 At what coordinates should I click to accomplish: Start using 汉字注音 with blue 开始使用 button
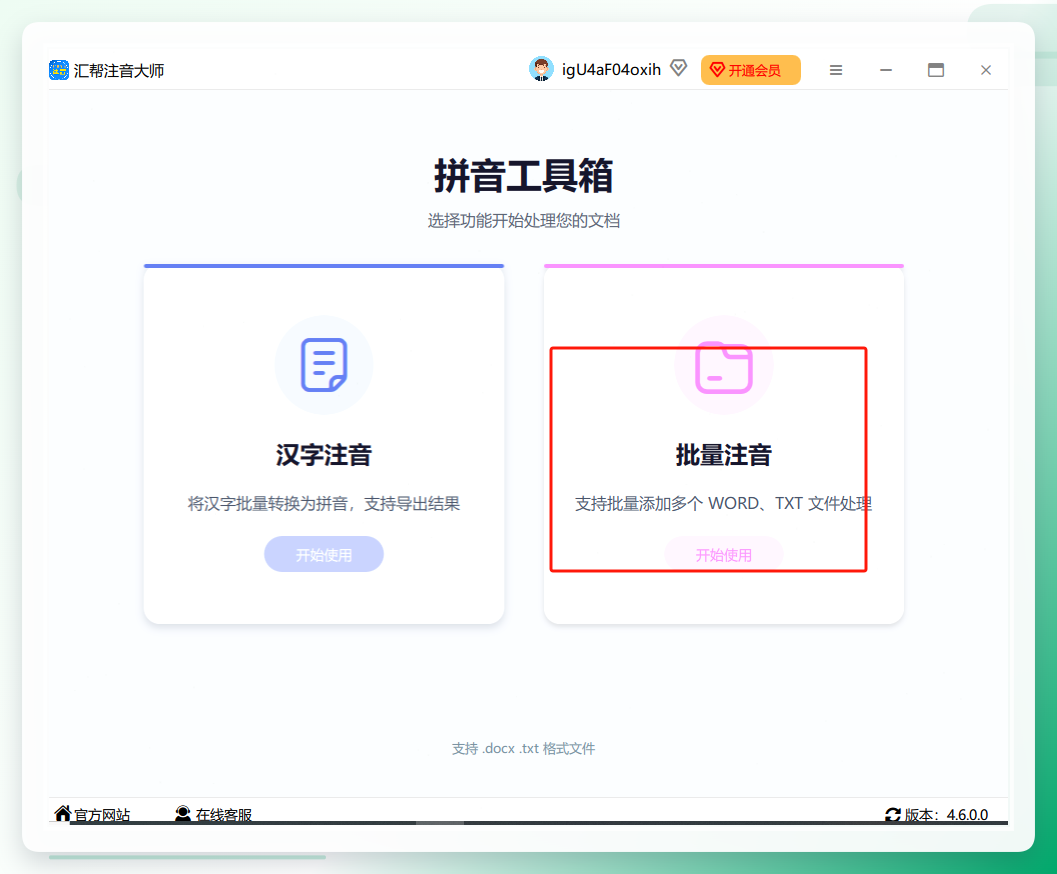tap(324, 554)
